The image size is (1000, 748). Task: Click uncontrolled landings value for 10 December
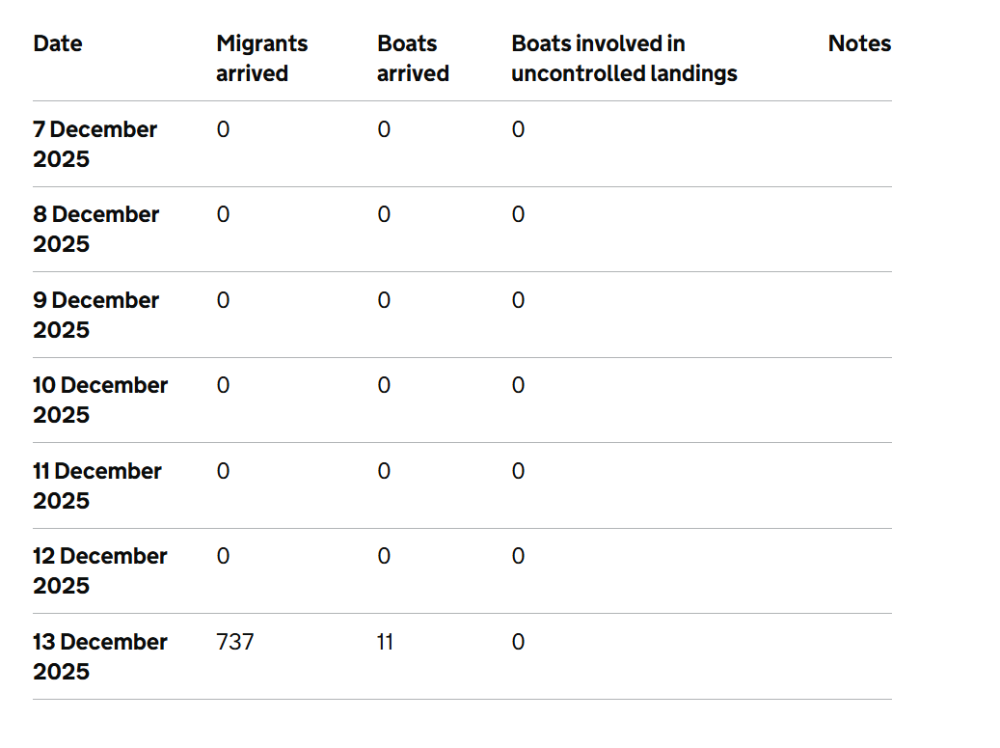click(518, 386)
